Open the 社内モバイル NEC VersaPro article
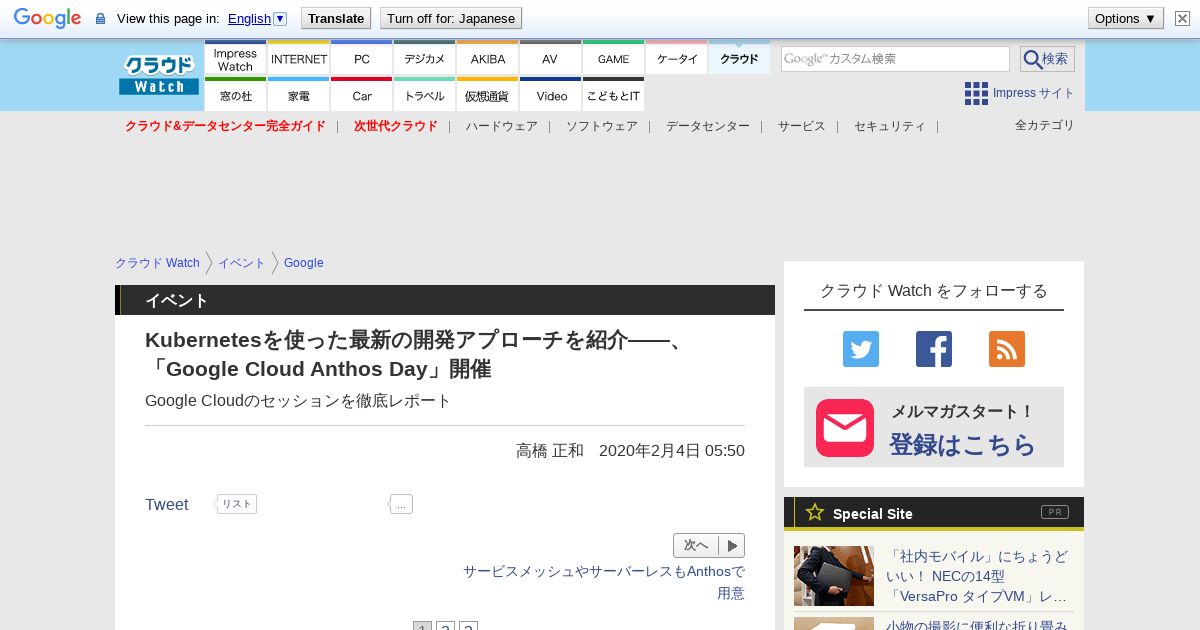The width and height of the screenshot is (1200, 630). click(x=977, y=577)
